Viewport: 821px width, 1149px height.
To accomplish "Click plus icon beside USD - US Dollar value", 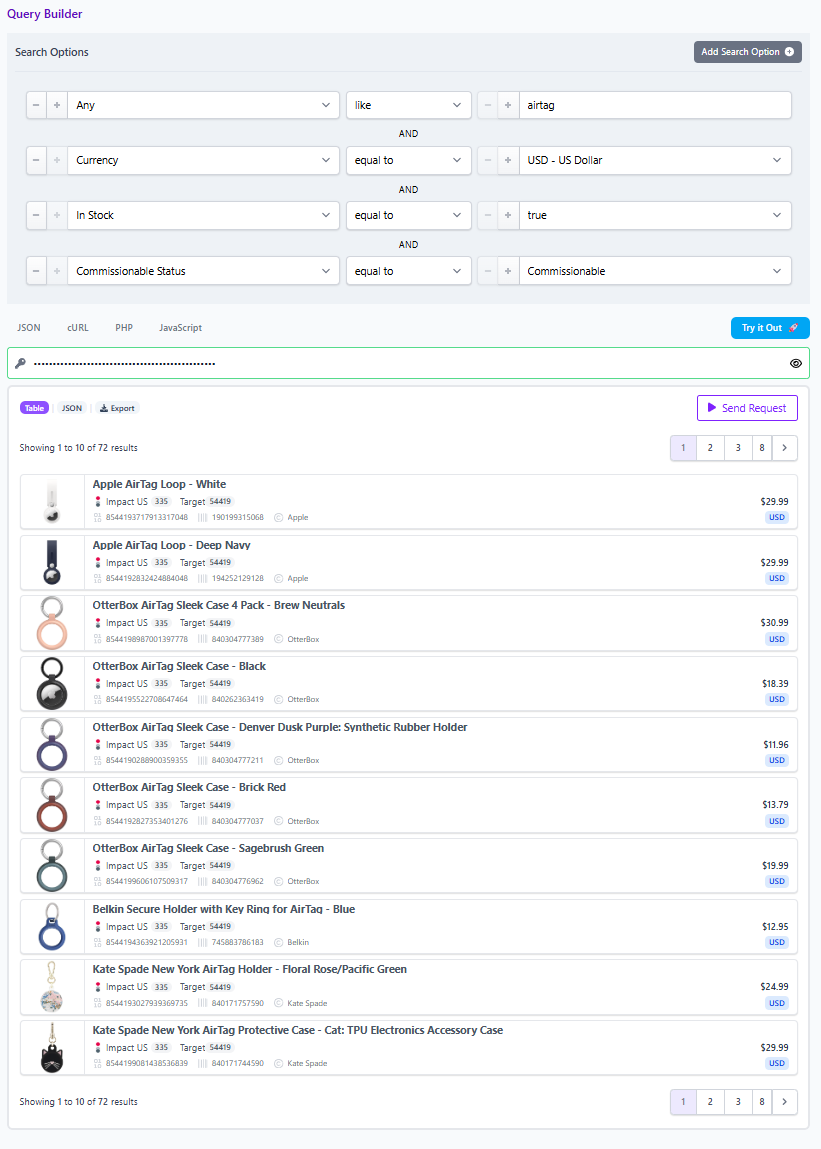I will pos(508,160).
